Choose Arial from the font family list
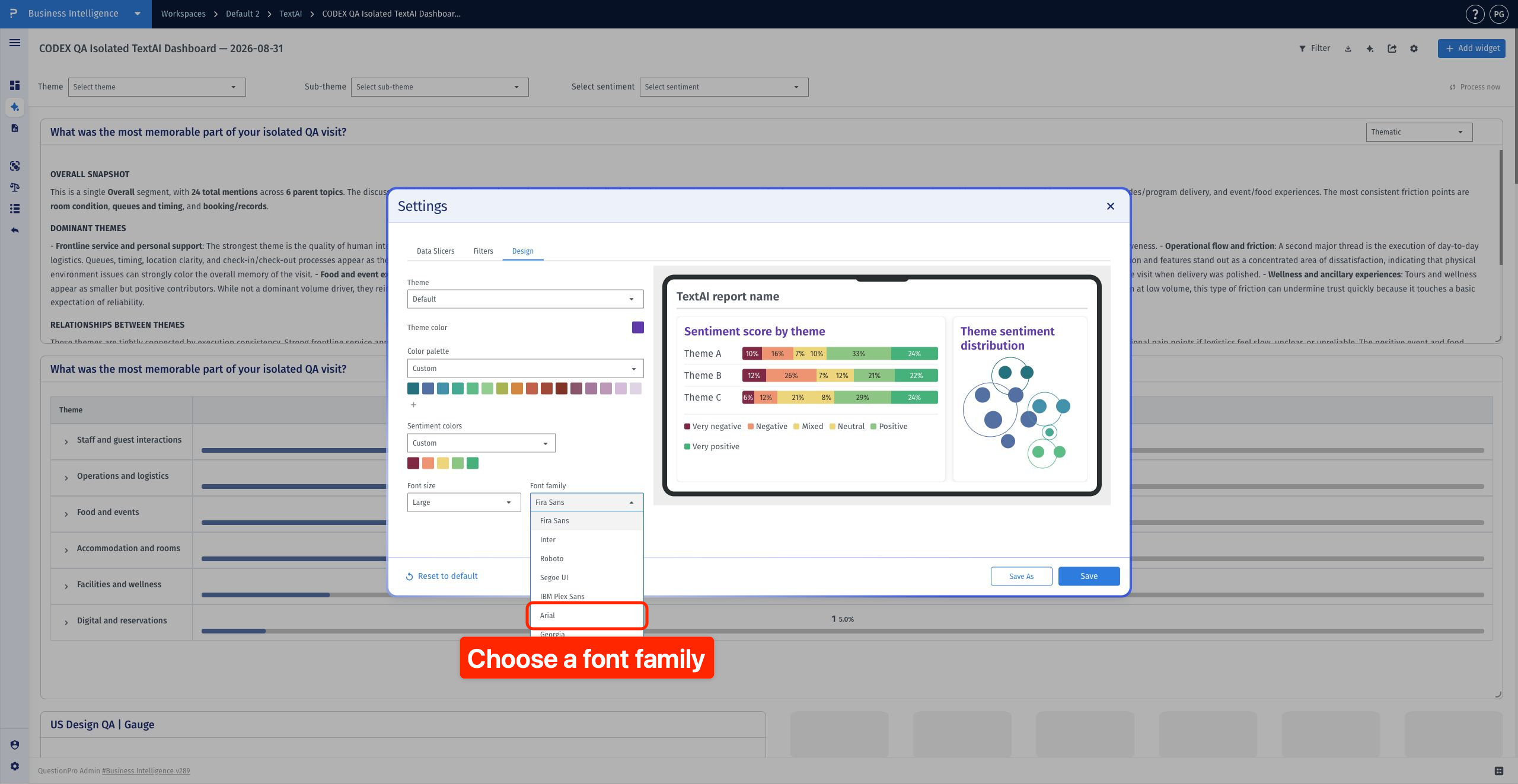Image resolution: width=1518 pixels, height=784 pixels. [x=586, y=616]
